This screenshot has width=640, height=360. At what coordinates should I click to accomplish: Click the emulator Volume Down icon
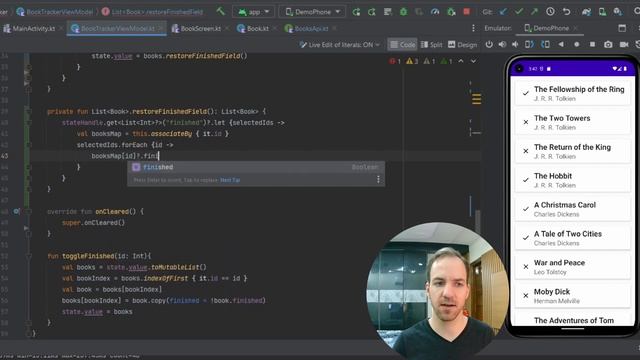(x=515, y=44)
